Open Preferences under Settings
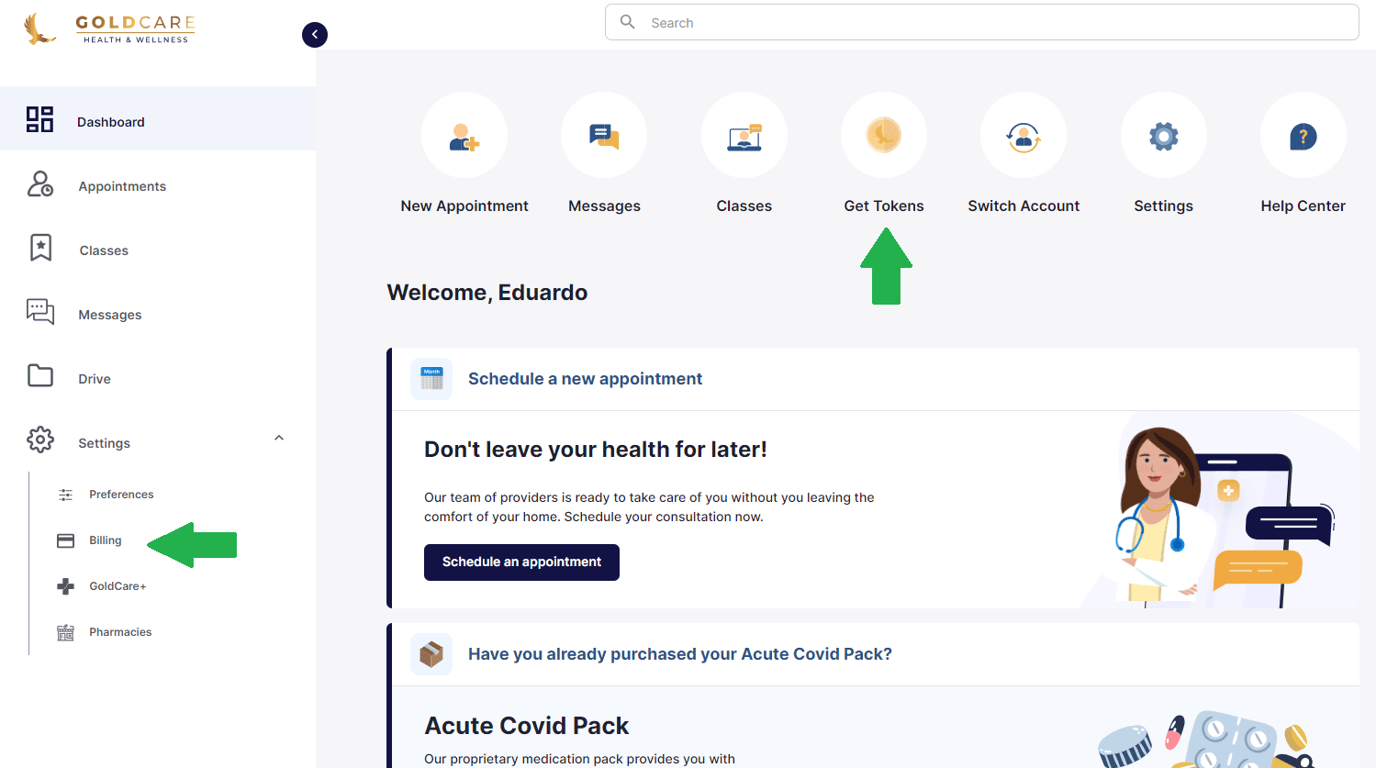 click(121, 494)
